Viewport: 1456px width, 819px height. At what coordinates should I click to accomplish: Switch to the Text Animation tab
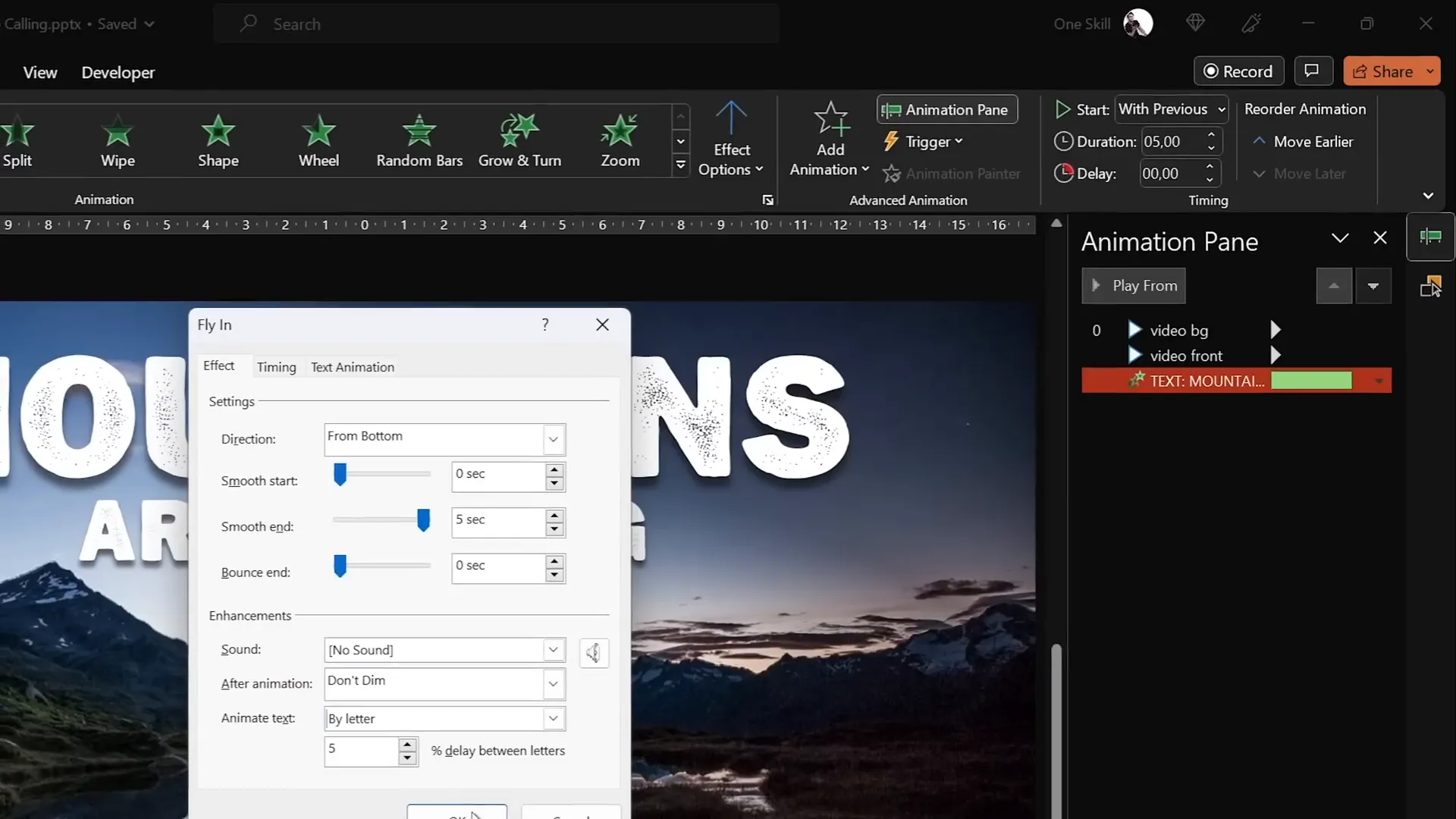[x=353, y=367]
